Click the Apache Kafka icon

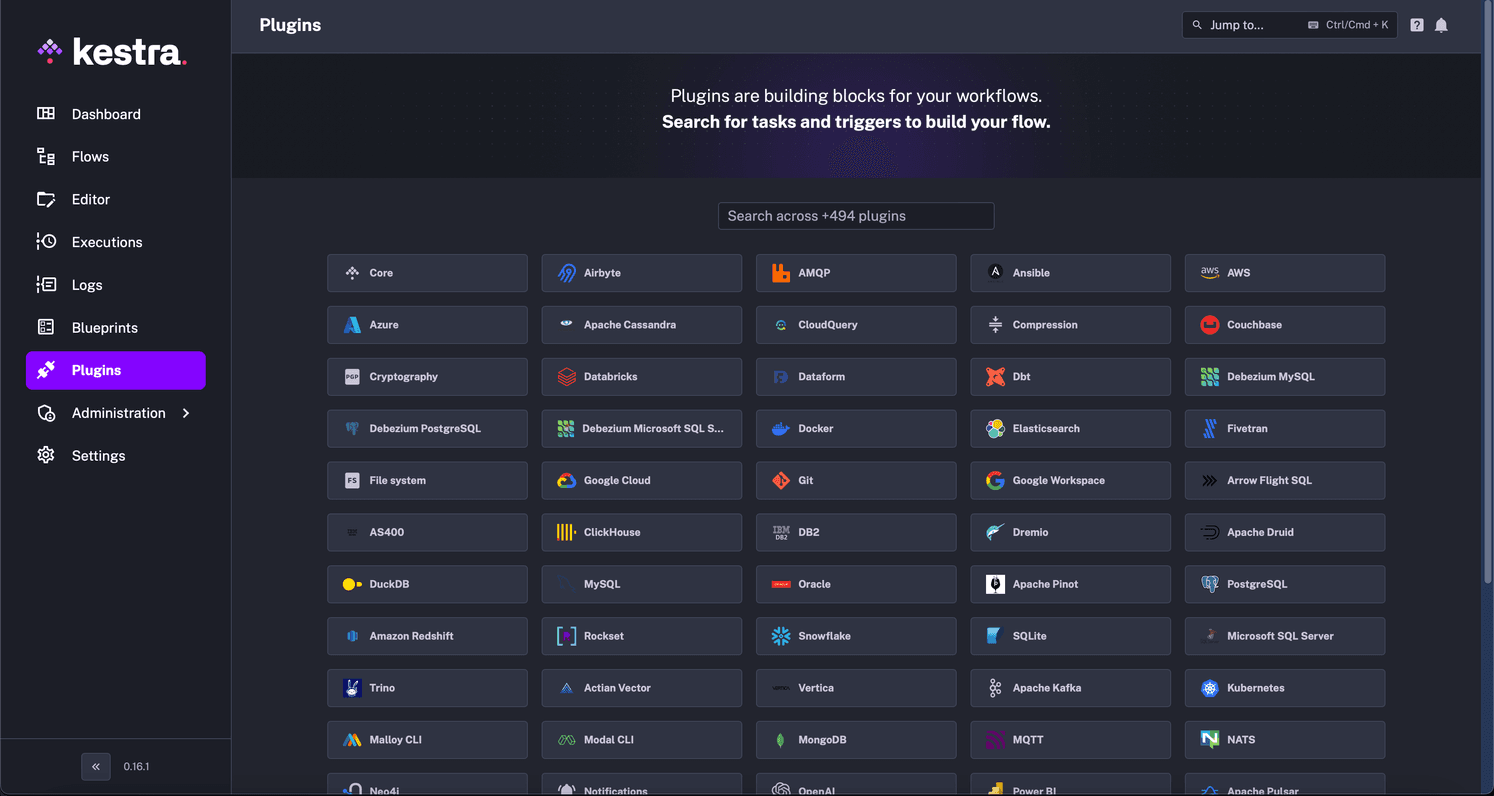point(995,688)
